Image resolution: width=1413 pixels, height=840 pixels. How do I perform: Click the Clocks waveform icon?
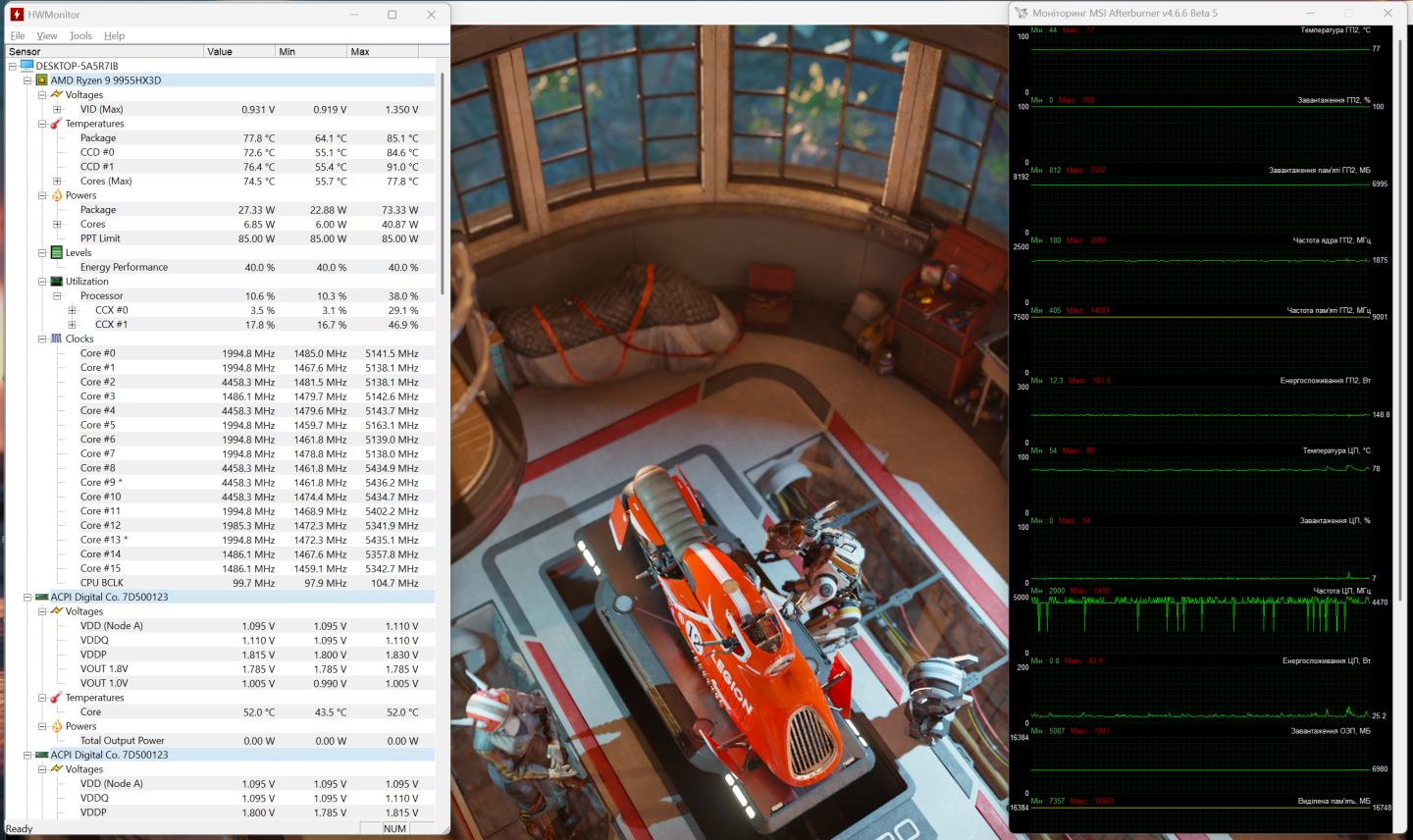(57, 339)
